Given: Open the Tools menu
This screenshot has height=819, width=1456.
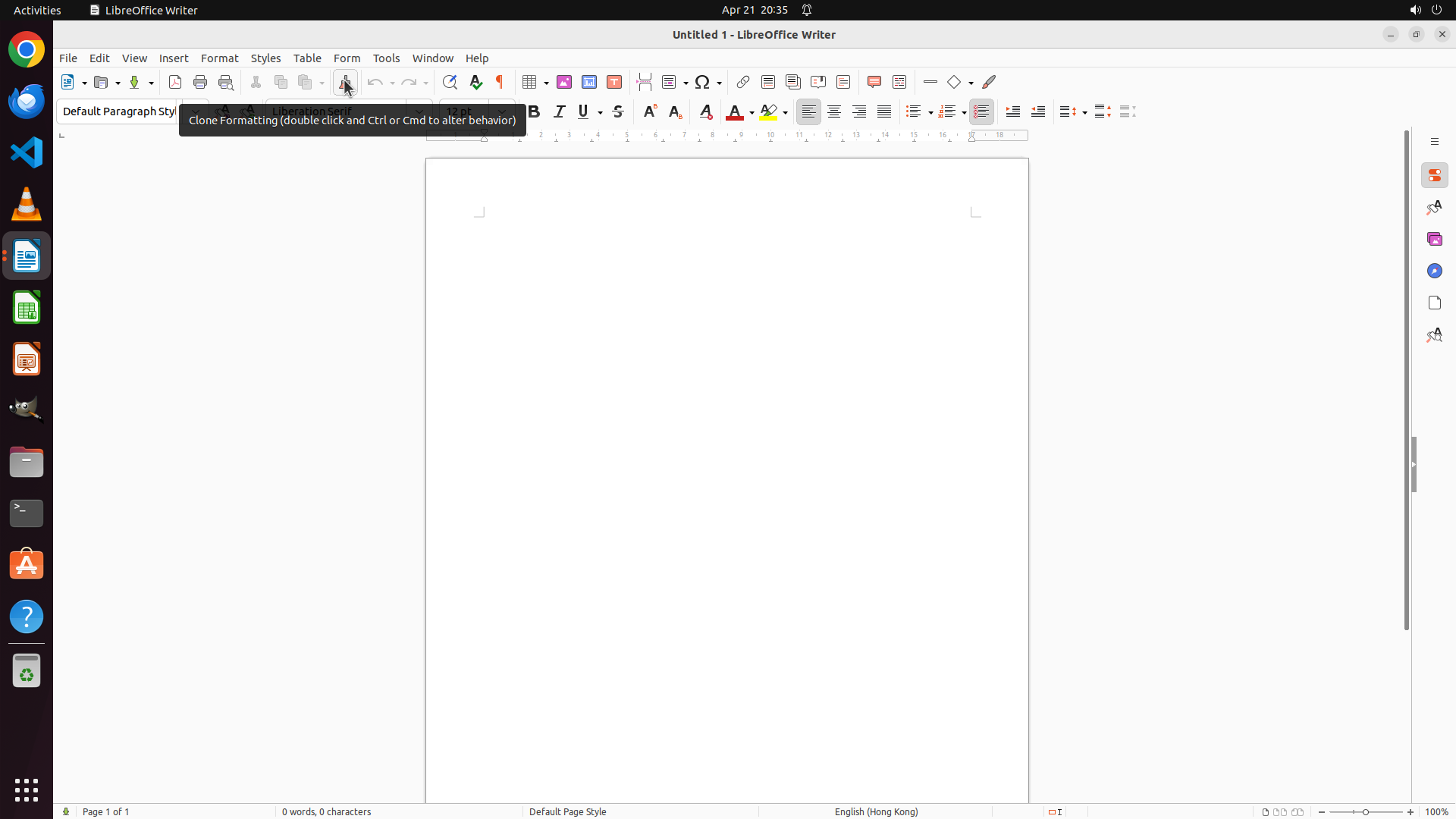Looking at the screenshot, I should click(x=386, y=58).
